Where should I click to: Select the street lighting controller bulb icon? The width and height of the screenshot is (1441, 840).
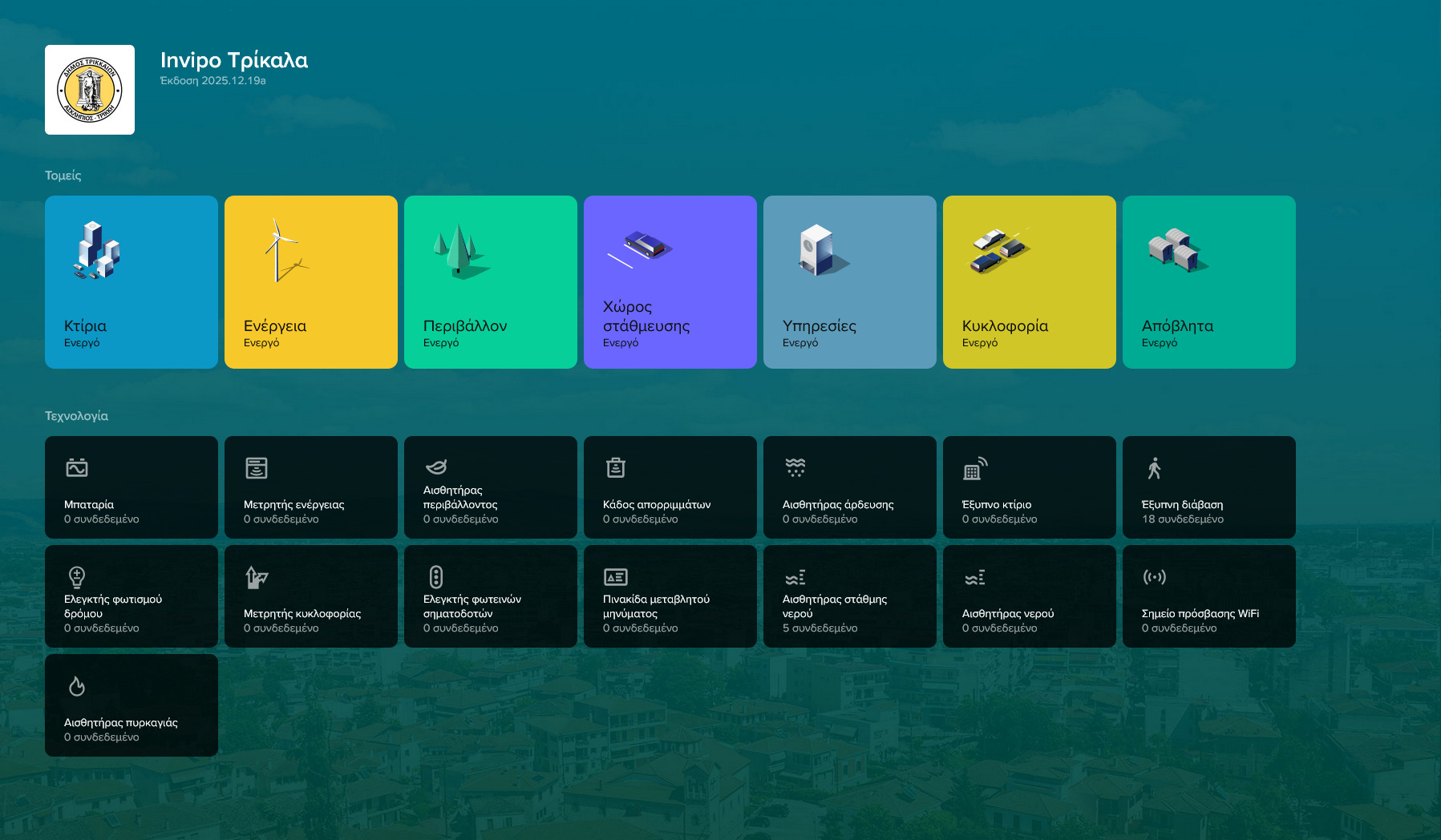point(77,576)
